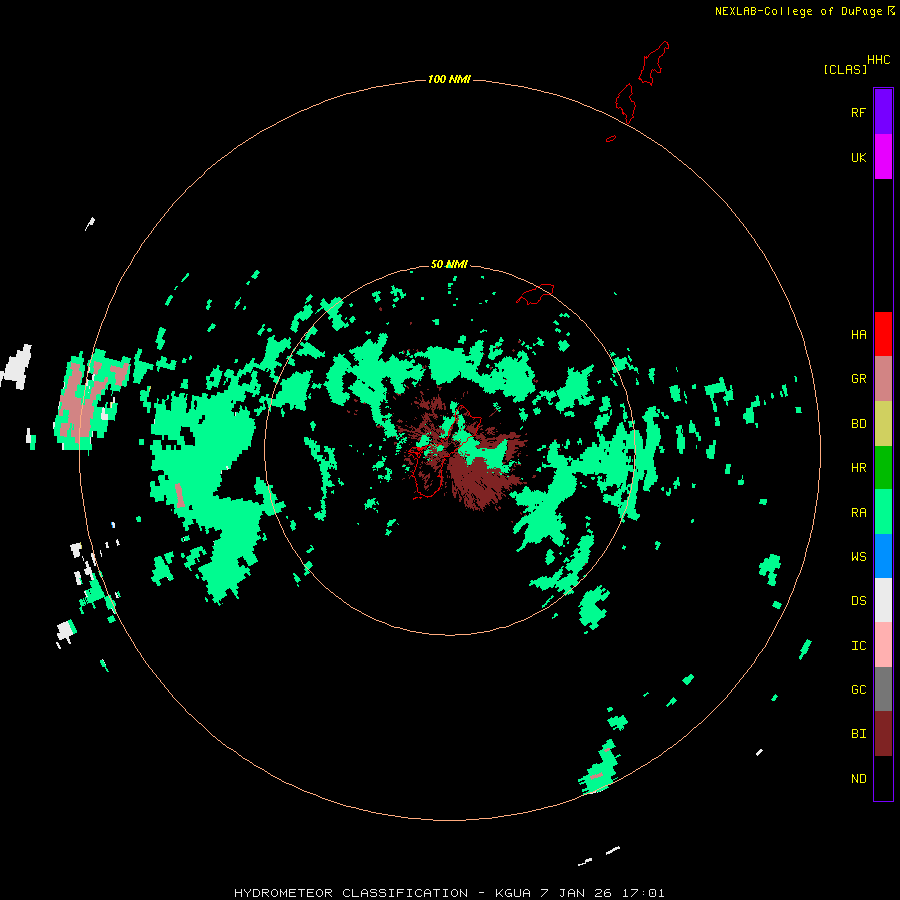Image resolution: width=900 pixels, height=900 pixels.
Task: Click the 'BD' legend label
Action: 858,424
